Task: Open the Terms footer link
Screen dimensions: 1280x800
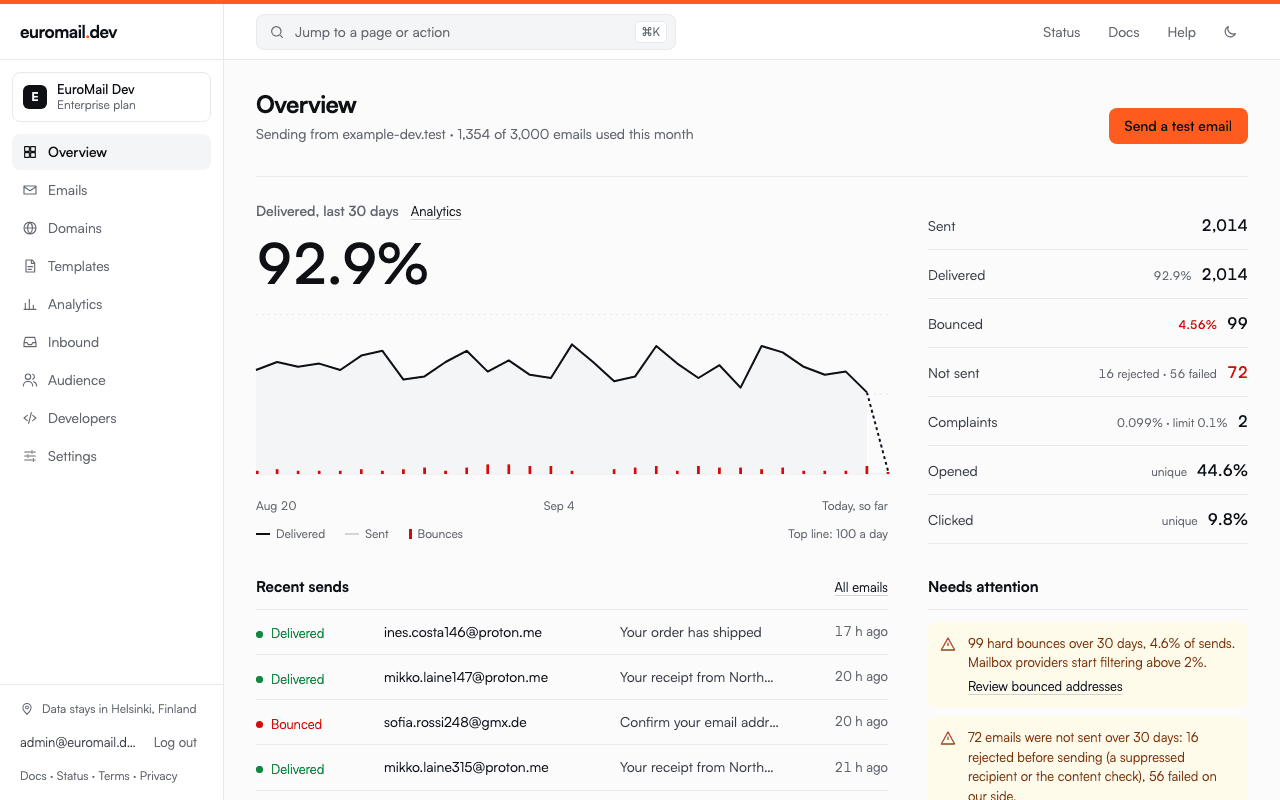Action: pos(114,776)
